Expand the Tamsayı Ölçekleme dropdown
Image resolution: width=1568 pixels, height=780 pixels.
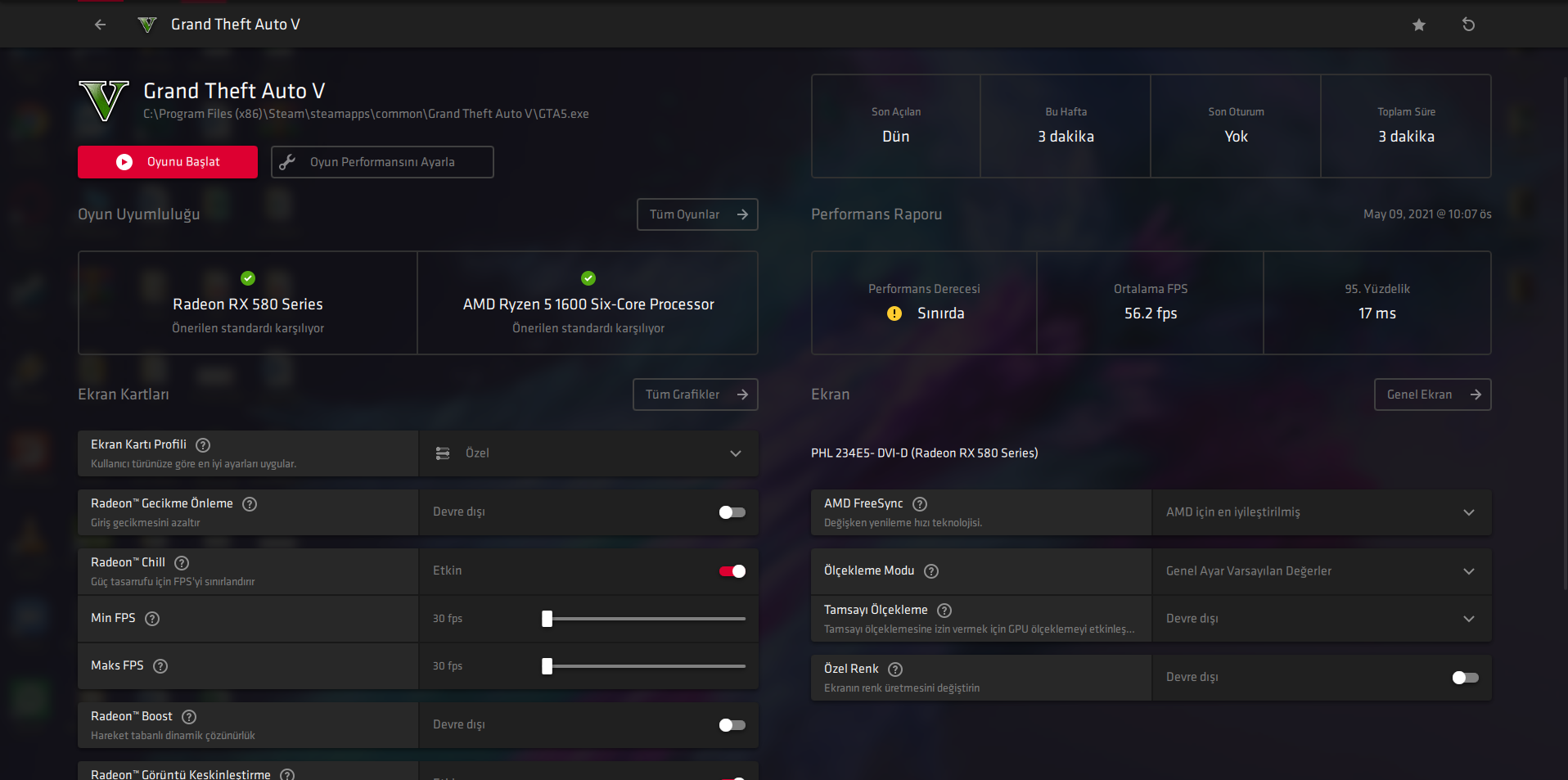[x=1322, y=619]
